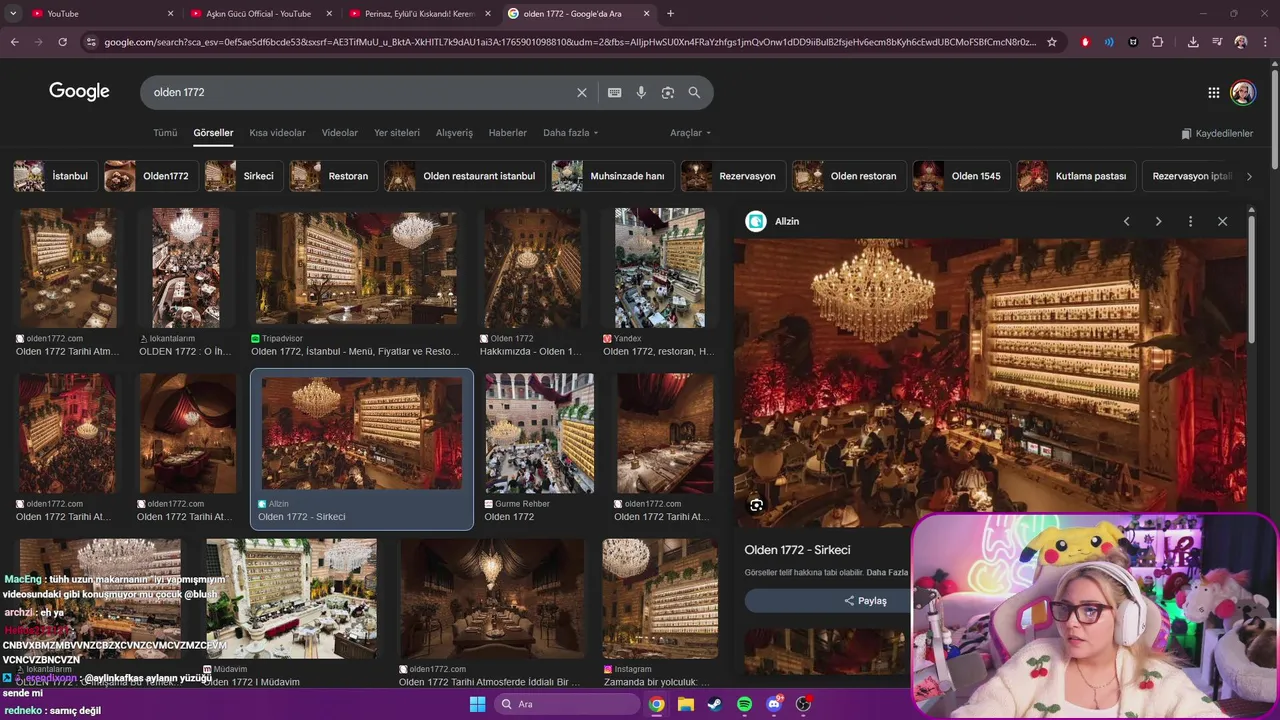Open the Gurme Rehber image result
Image resolution: width=1280 pixels, height=720 pixels.
(539, 448)
